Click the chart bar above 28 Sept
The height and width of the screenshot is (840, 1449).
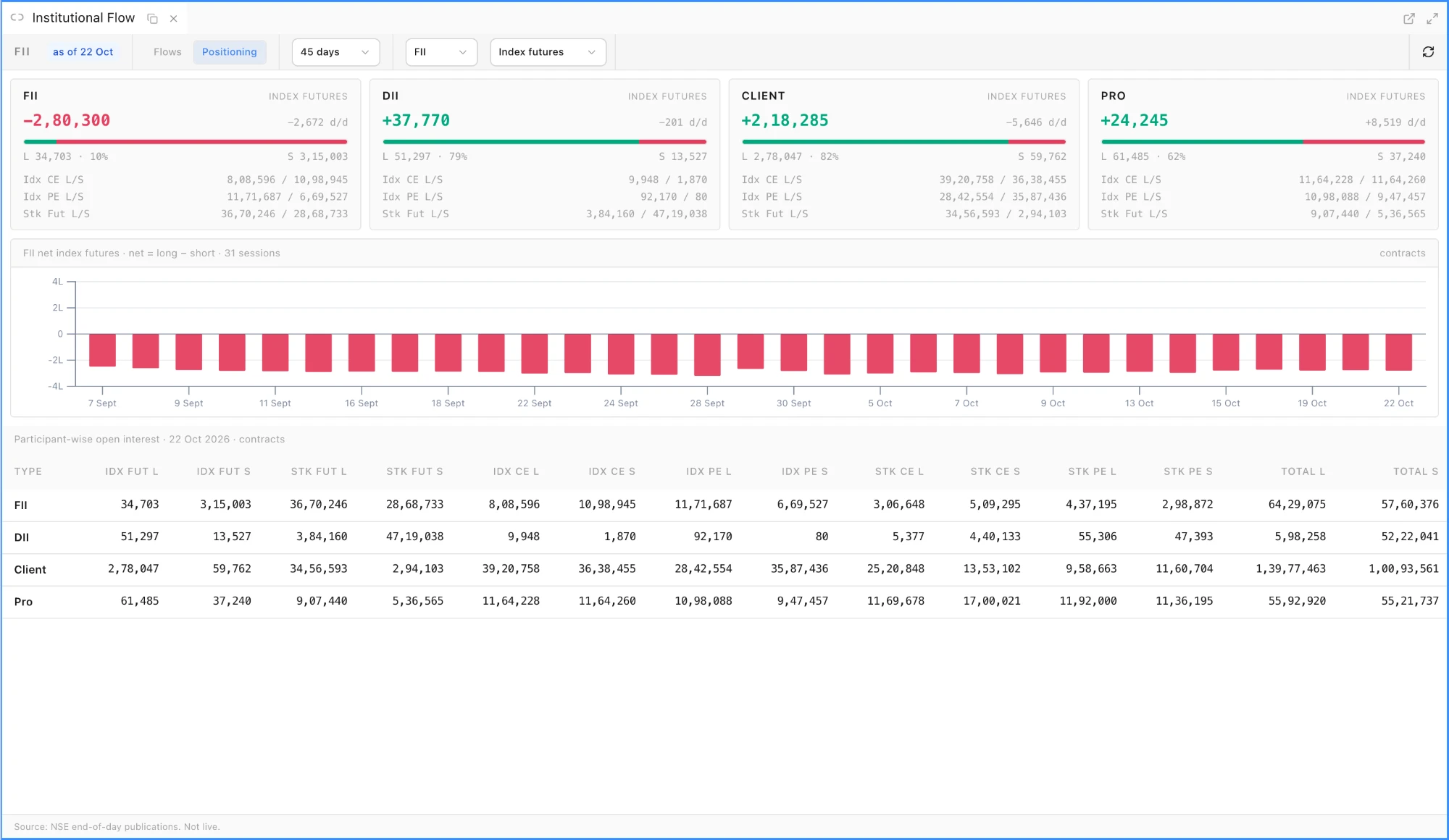click(707, 355)
